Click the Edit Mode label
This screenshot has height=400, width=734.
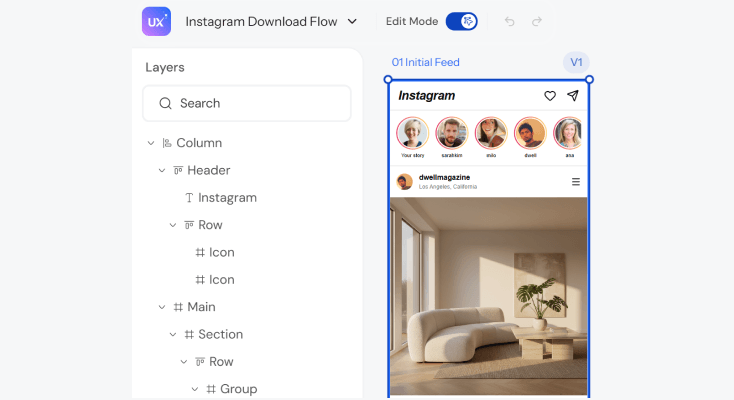[x=411, y=22]
